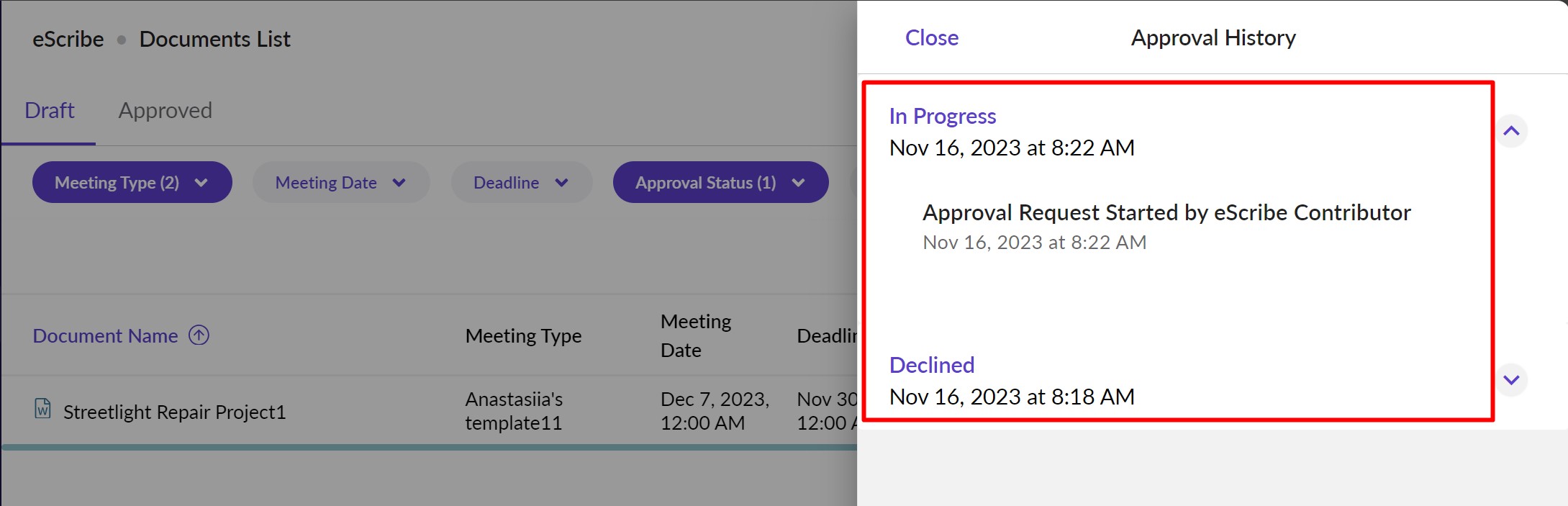This screenshot has width=1568, height=506.
Task: Click the Approval Request Started by eScribe Contributor entry
Action: pos(1166,213)
